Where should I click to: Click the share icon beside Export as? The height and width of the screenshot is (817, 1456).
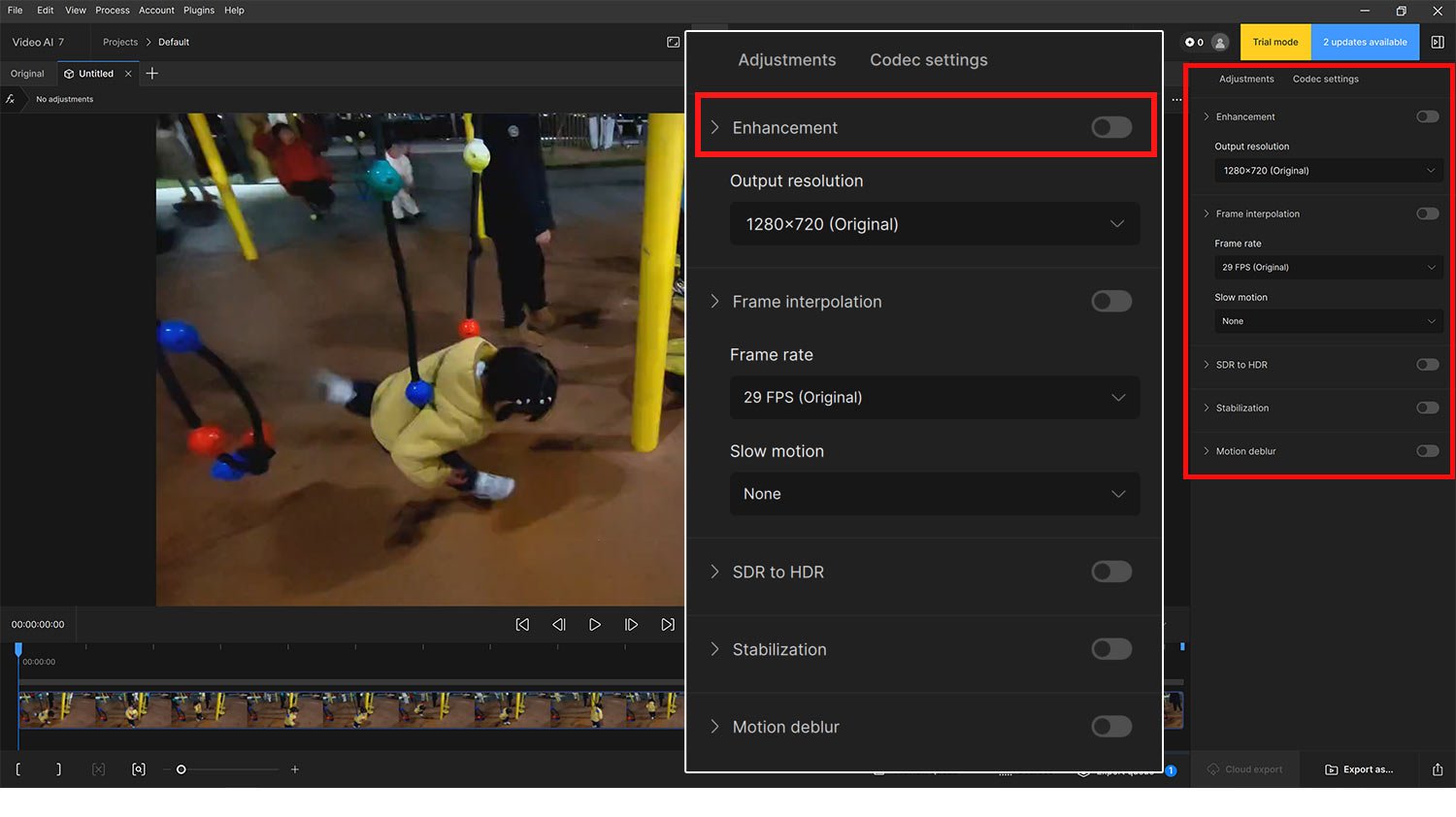[x=1438, y=769]
